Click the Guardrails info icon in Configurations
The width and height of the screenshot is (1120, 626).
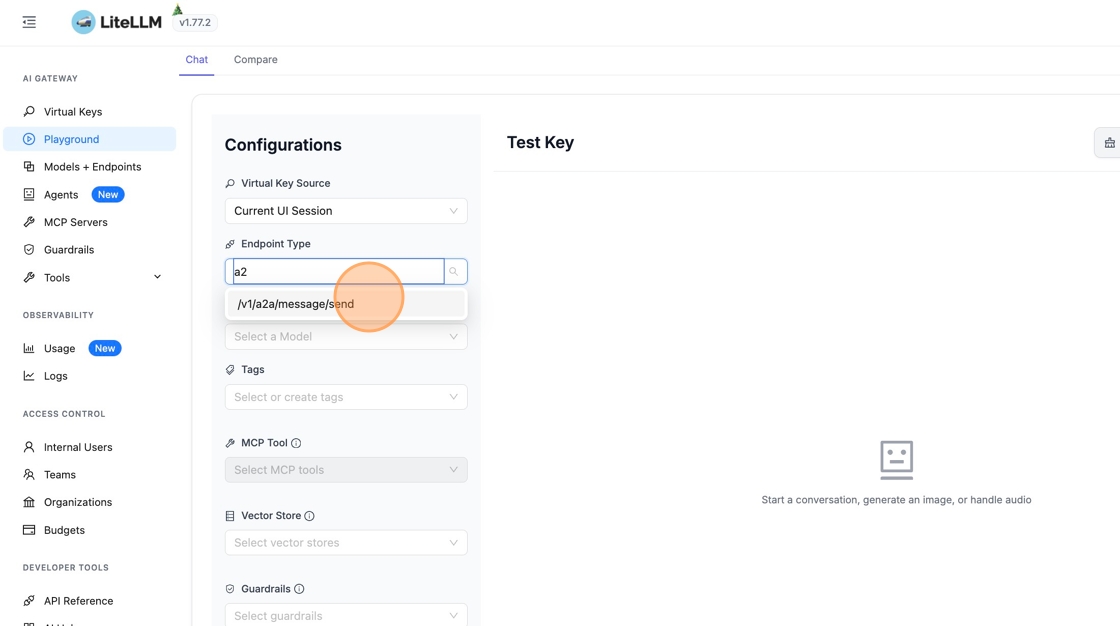click(x=299, y=589)
